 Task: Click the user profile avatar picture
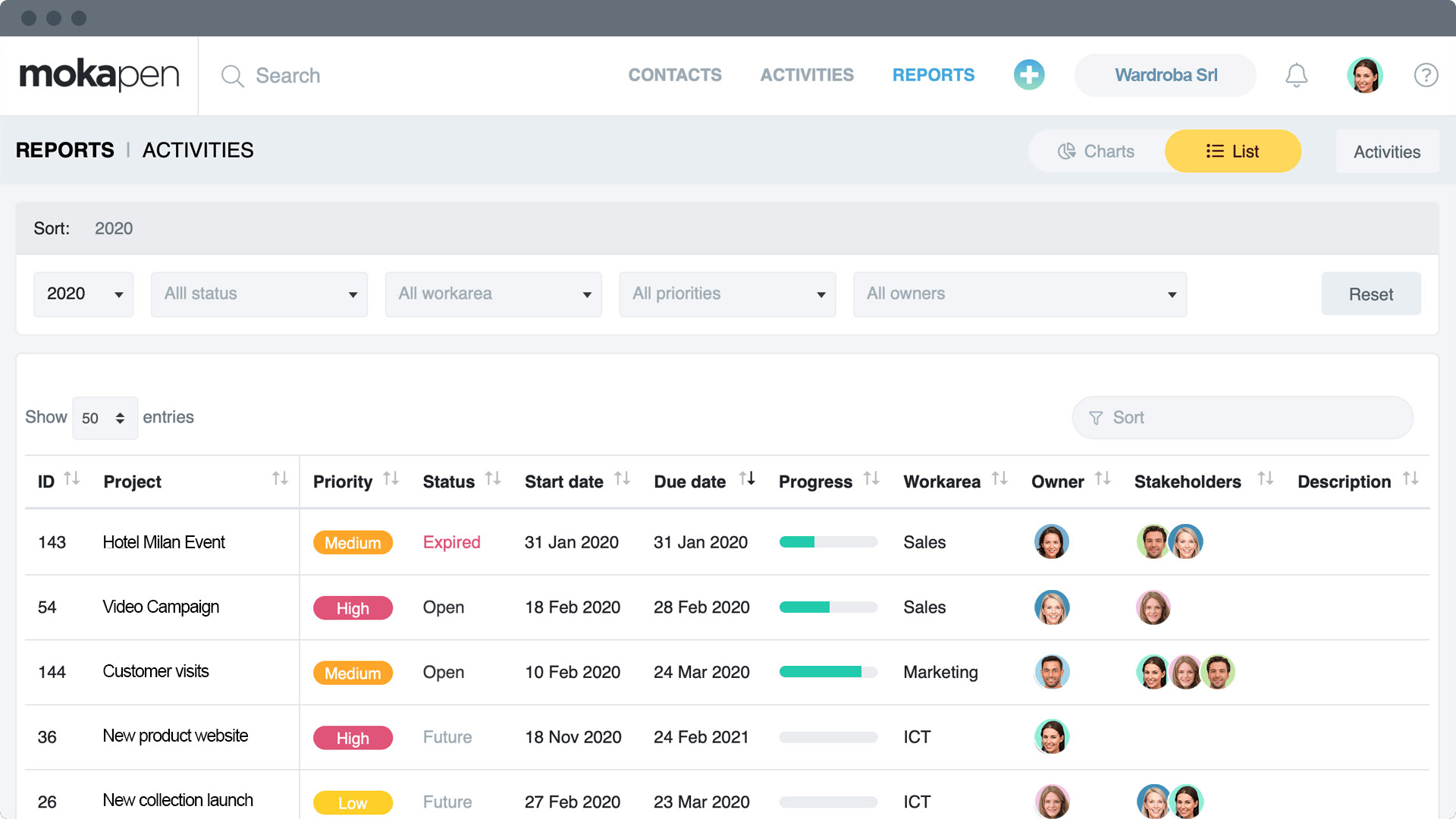[x=1365, y=75]
